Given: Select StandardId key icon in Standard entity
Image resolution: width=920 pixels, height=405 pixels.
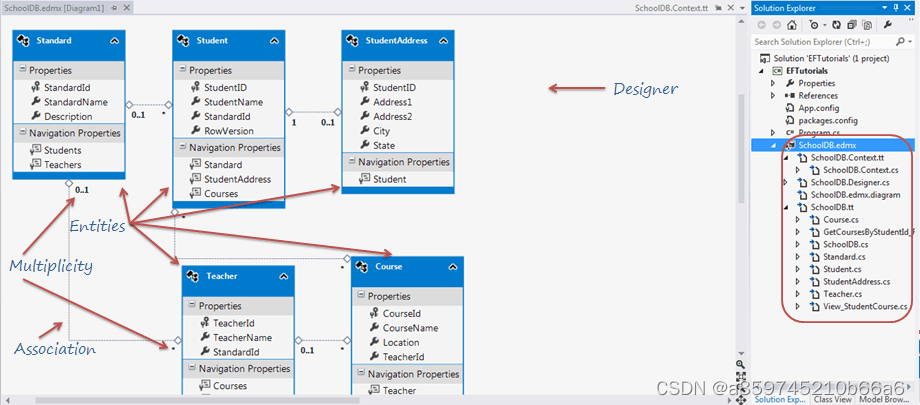Looking at the screenshot, I should pyautogui.click(x=35, y=87).
